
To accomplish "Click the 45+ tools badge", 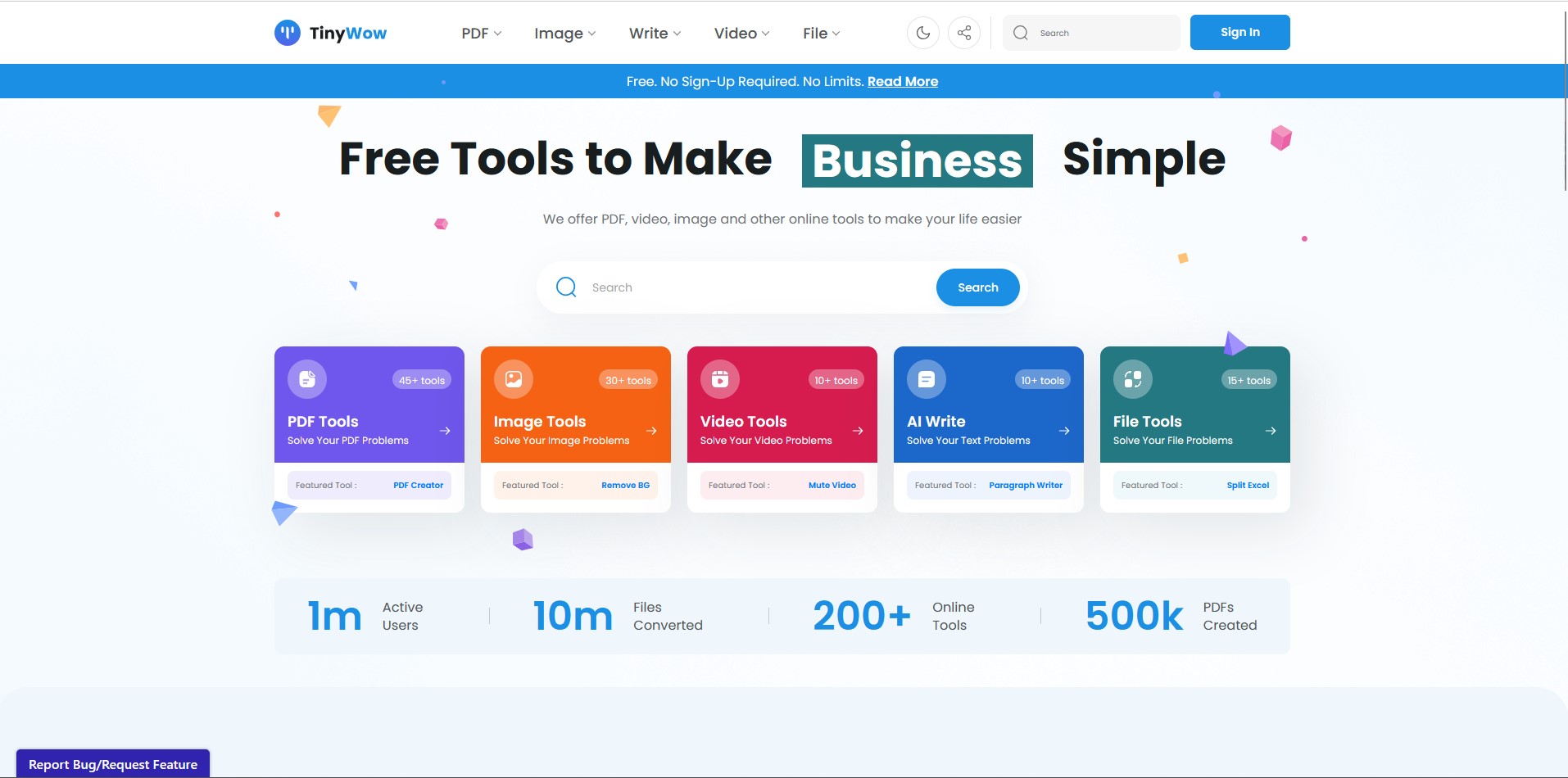I will coord(422,380).
